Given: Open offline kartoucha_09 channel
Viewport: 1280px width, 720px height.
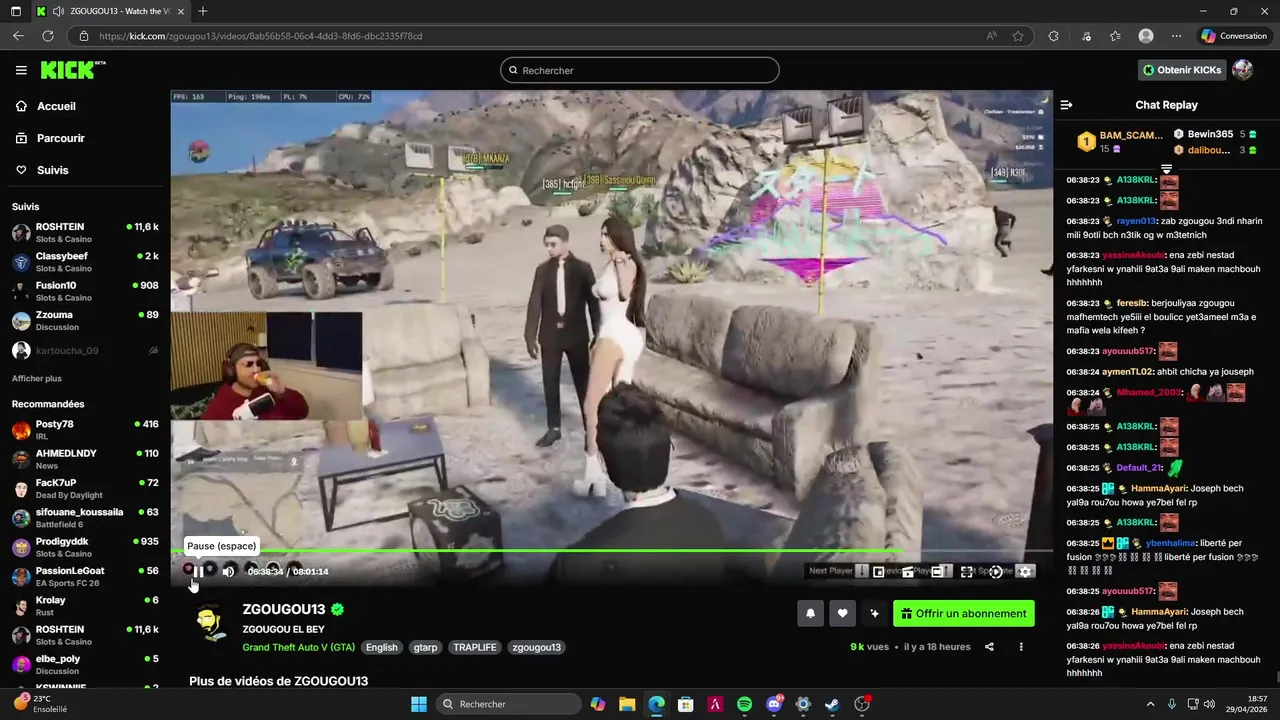Looking at the screenshot, I should point(85,351).
